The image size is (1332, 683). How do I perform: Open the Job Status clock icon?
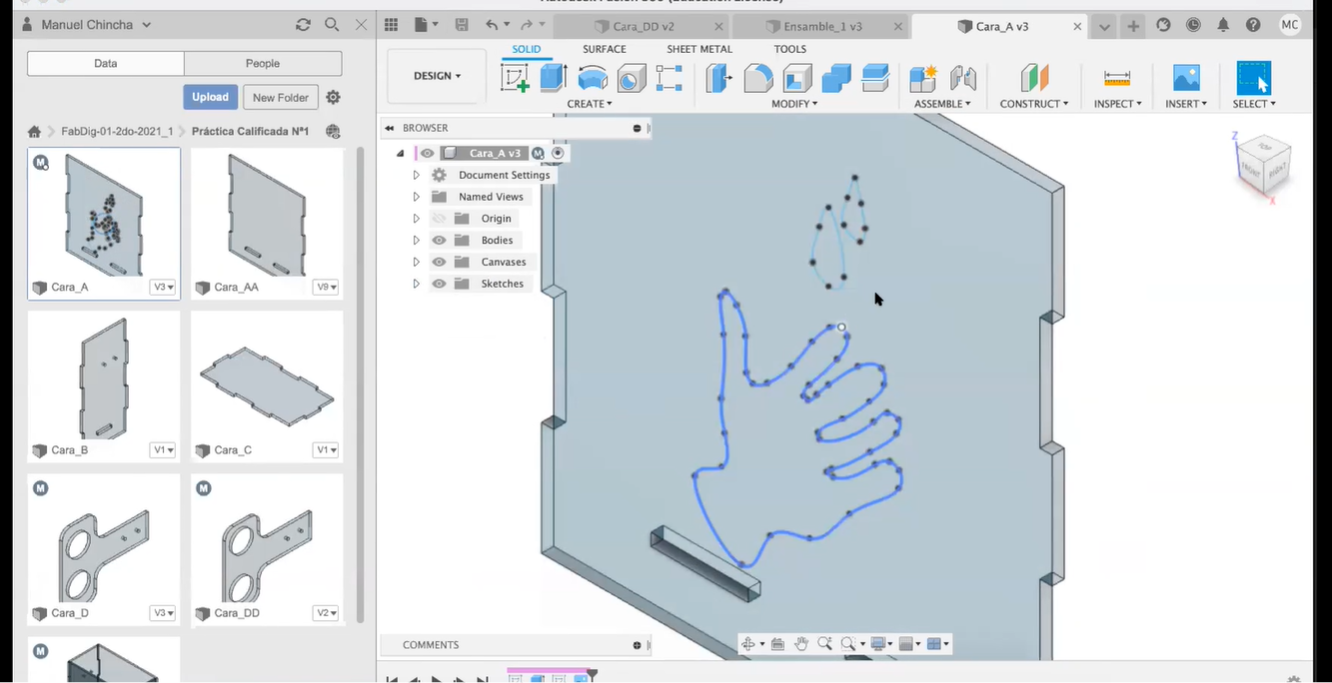(1193, 25)
